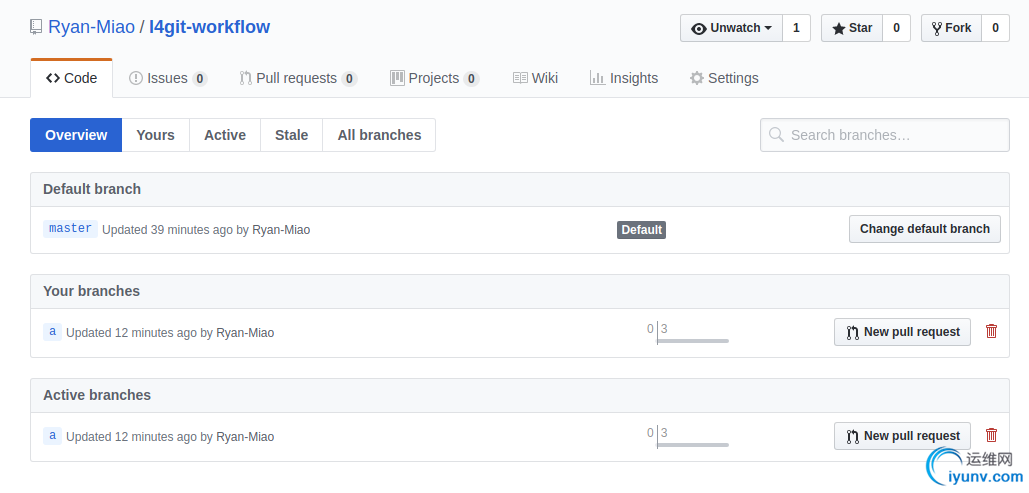Switch to All branches view
Screen dimensions: 1029x493
click(379, 135)
